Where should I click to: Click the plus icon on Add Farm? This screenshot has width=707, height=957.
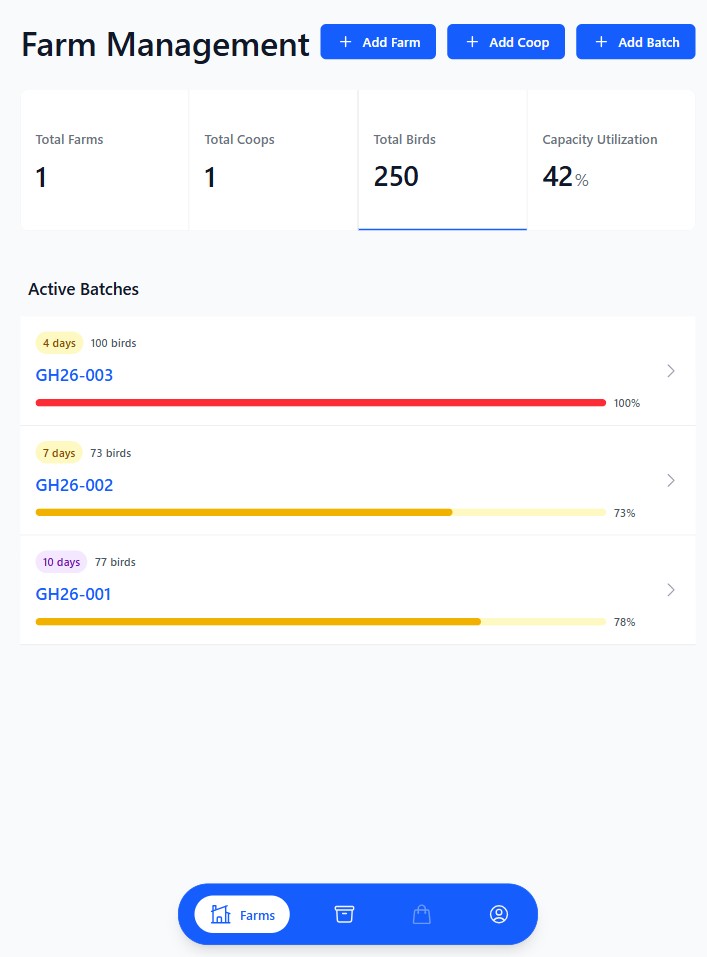(x=346, y=42)
